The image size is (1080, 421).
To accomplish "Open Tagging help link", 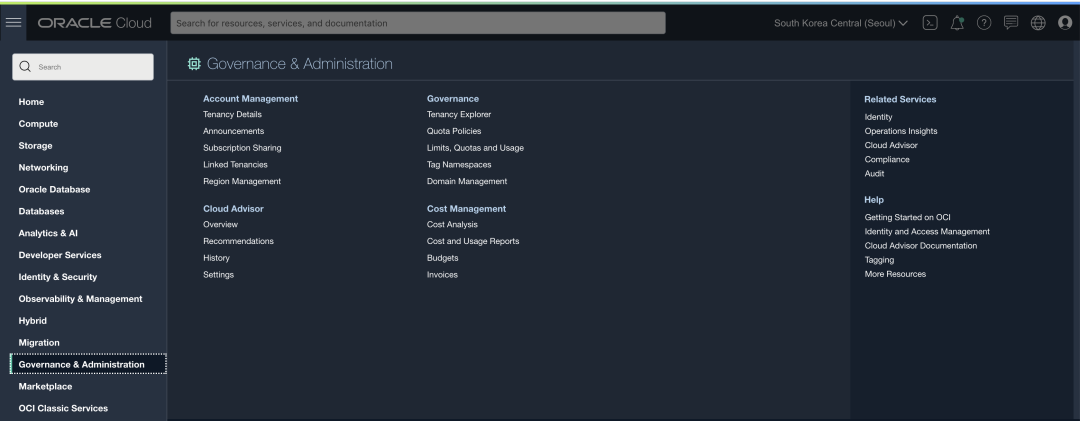I will click(x=879, y=260).
